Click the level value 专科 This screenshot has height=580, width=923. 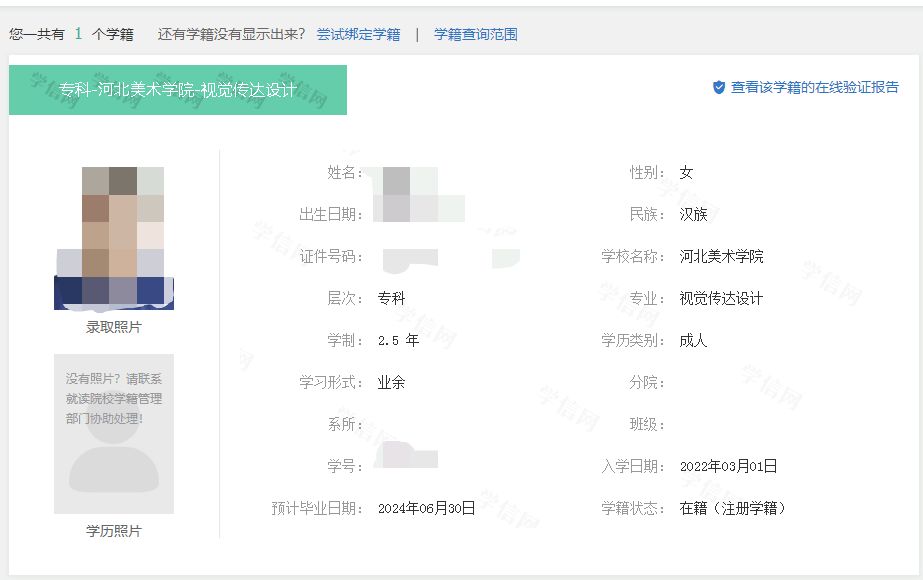[x=391, y=298]
